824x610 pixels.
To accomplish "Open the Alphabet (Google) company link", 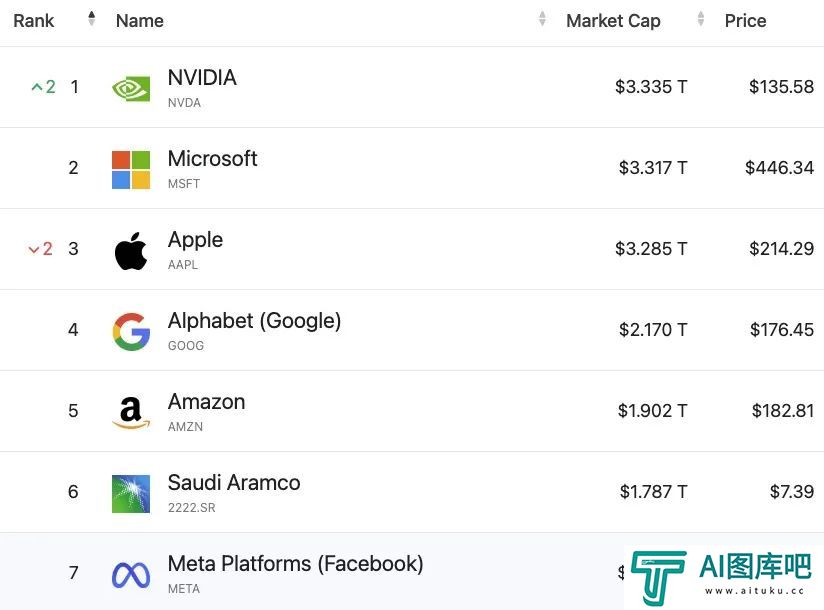I will [254, 320].
